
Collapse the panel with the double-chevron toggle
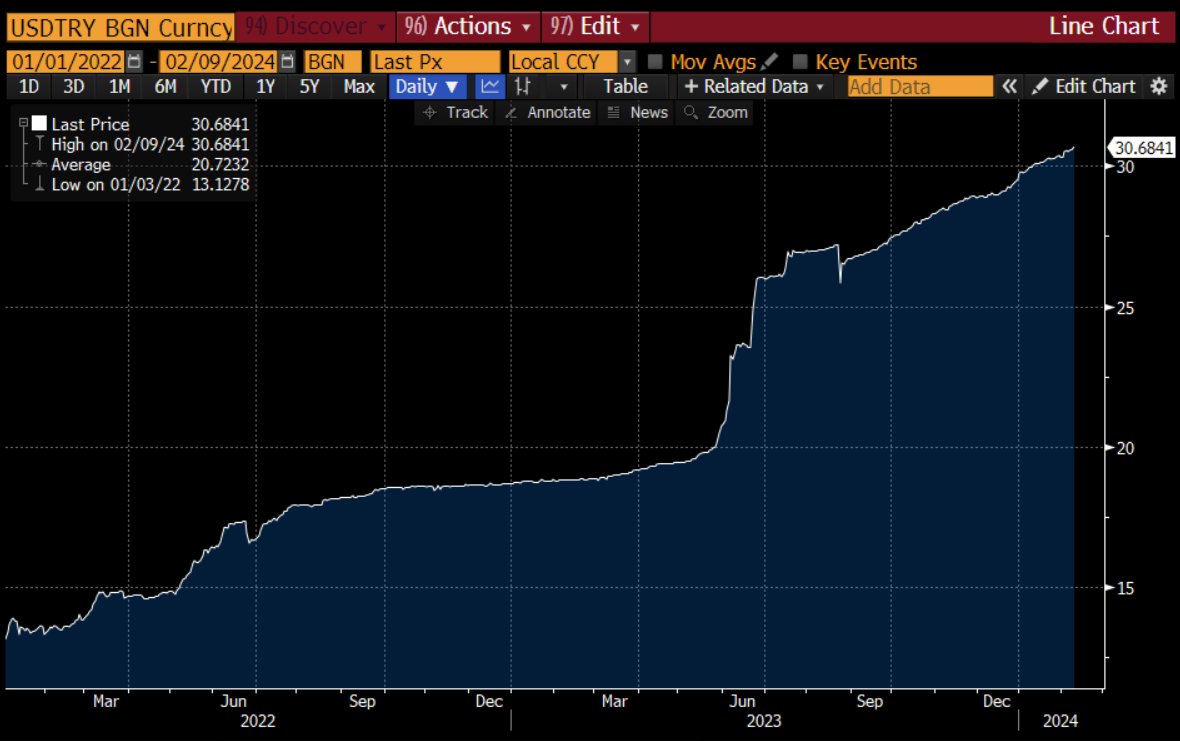click(1010, 86)
